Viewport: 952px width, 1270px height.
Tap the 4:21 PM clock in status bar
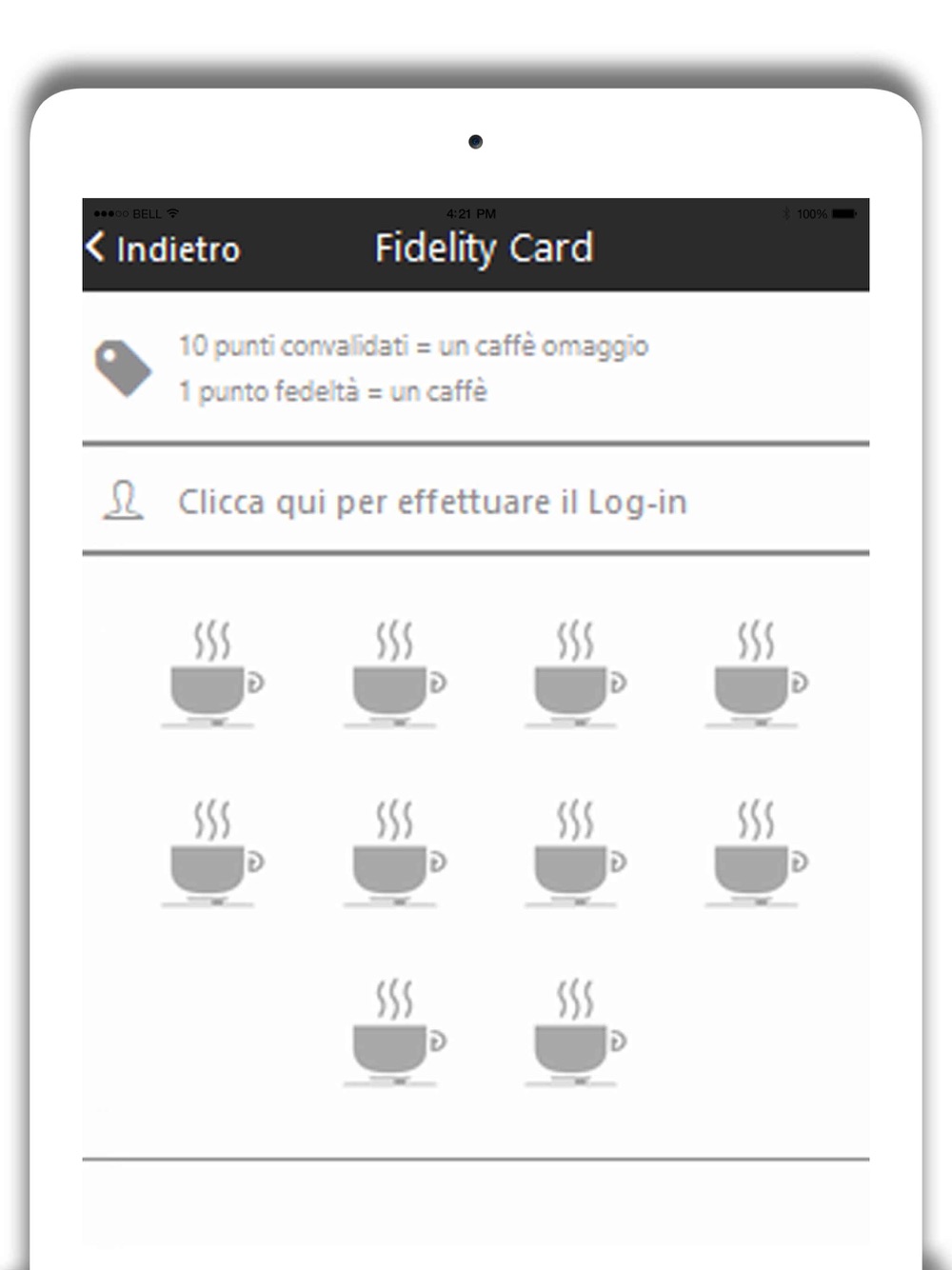[x=471, y=213]
